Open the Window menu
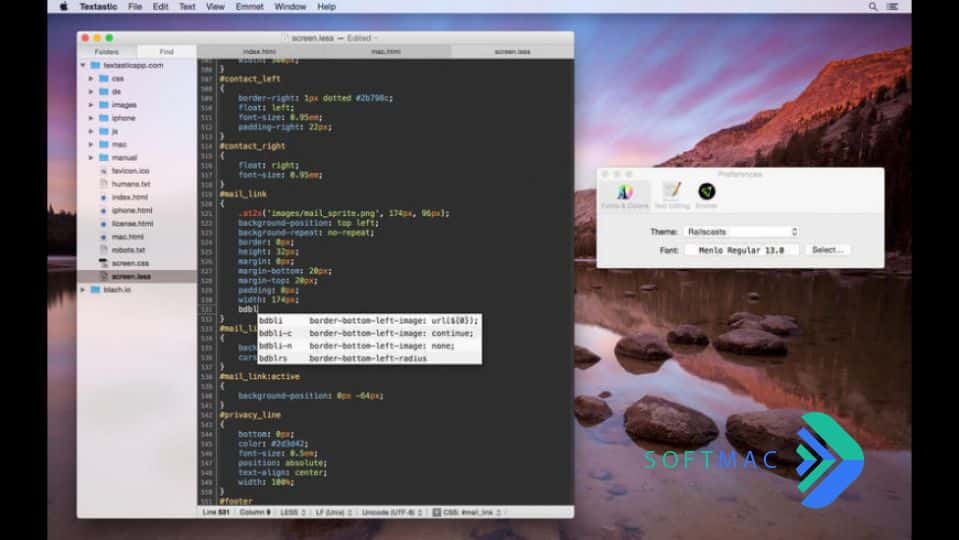This screenshot has width=959, height=540. (290, 7)
